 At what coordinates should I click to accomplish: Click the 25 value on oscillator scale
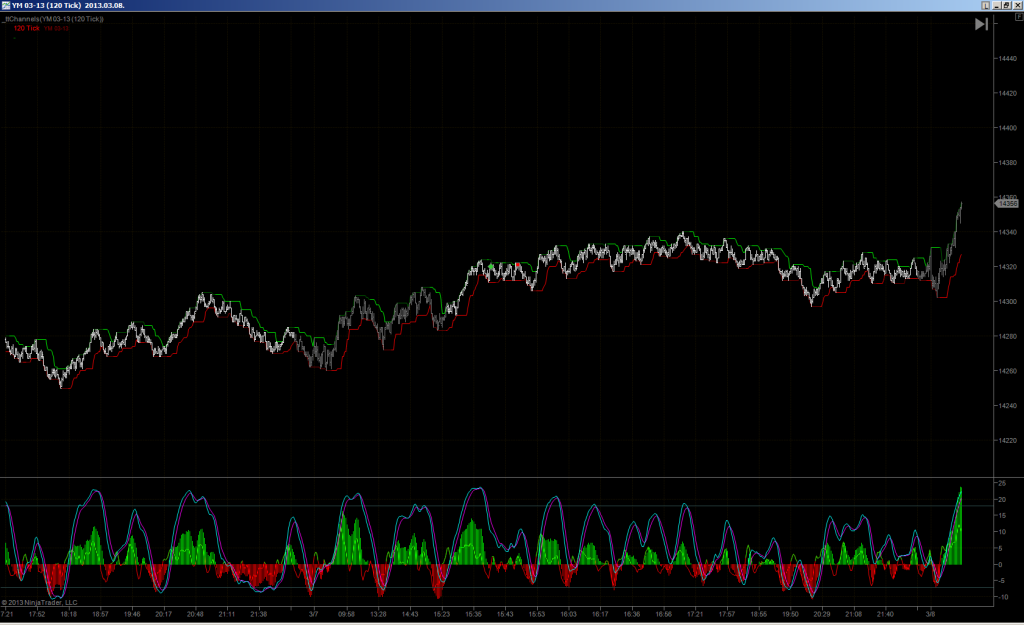pos(1002,483)
